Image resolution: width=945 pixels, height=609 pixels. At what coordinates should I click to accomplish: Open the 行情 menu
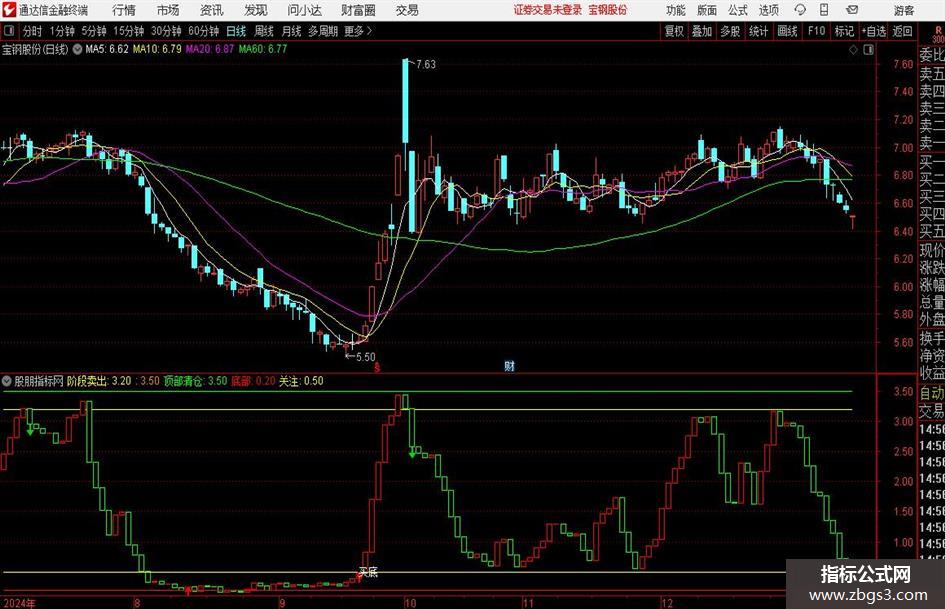coord(124,10)
